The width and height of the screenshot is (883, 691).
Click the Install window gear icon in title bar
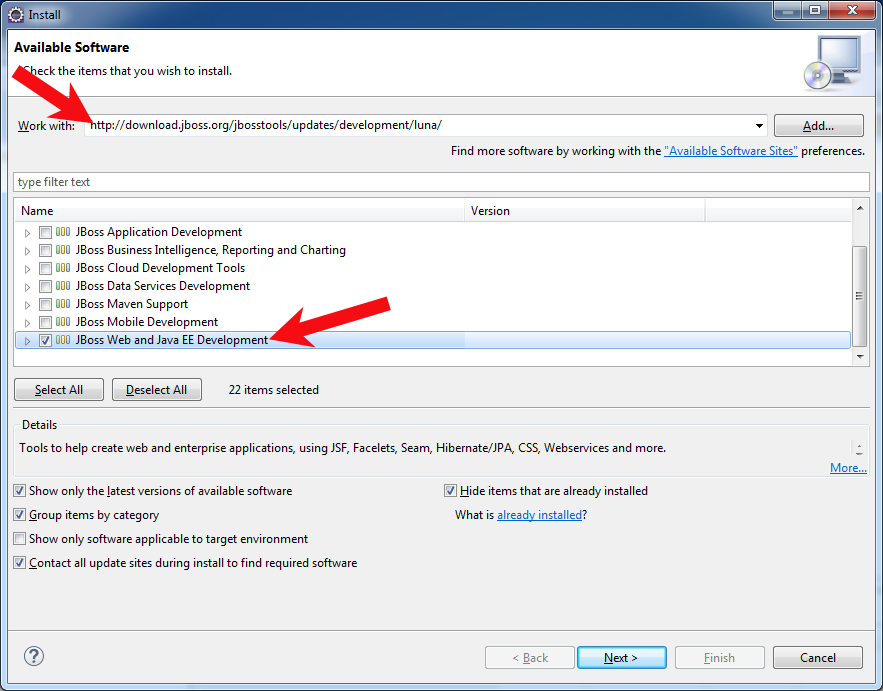16,15
